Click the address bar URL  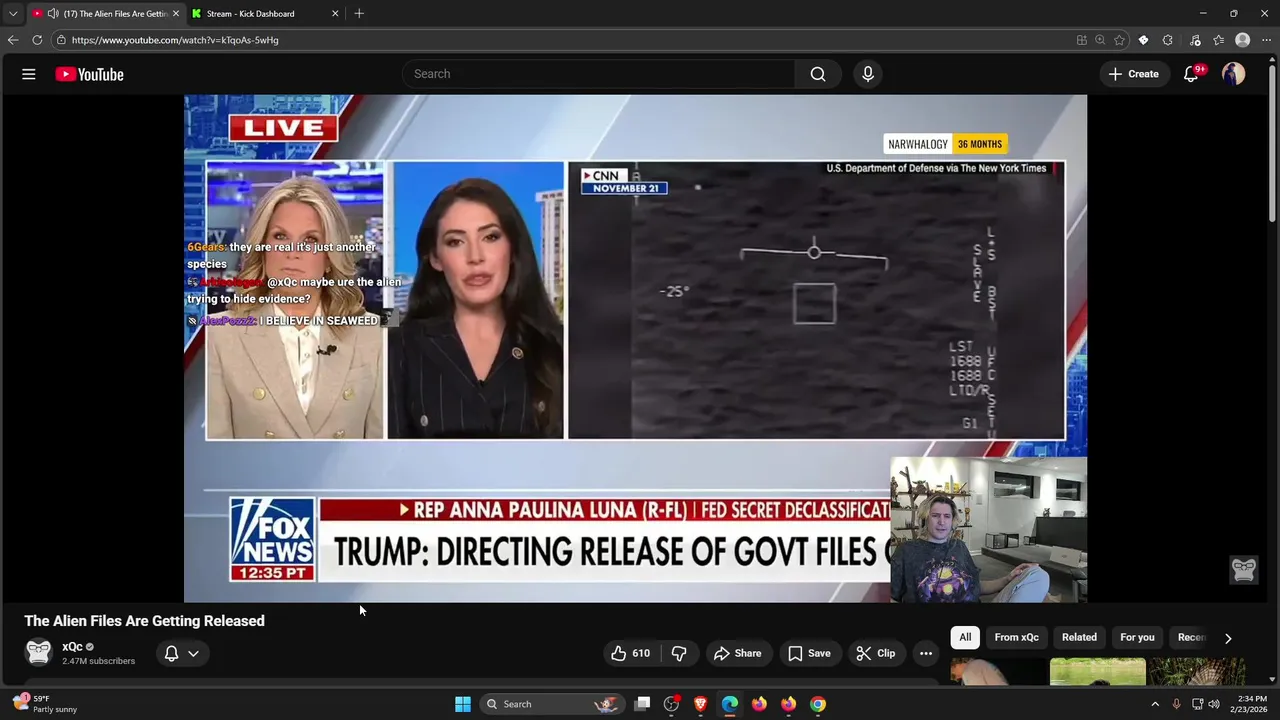(x=175, y=40)
